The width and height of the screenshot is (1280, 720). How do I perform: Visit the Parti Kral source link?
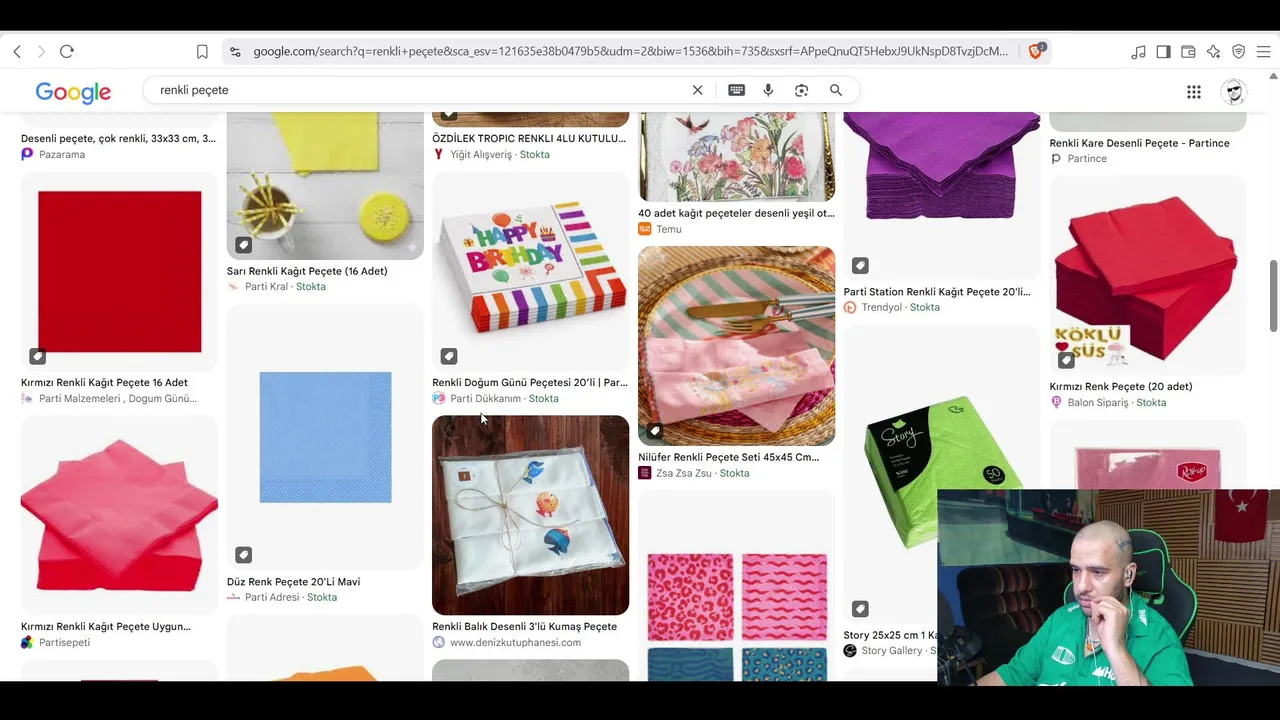coord(266,286)
